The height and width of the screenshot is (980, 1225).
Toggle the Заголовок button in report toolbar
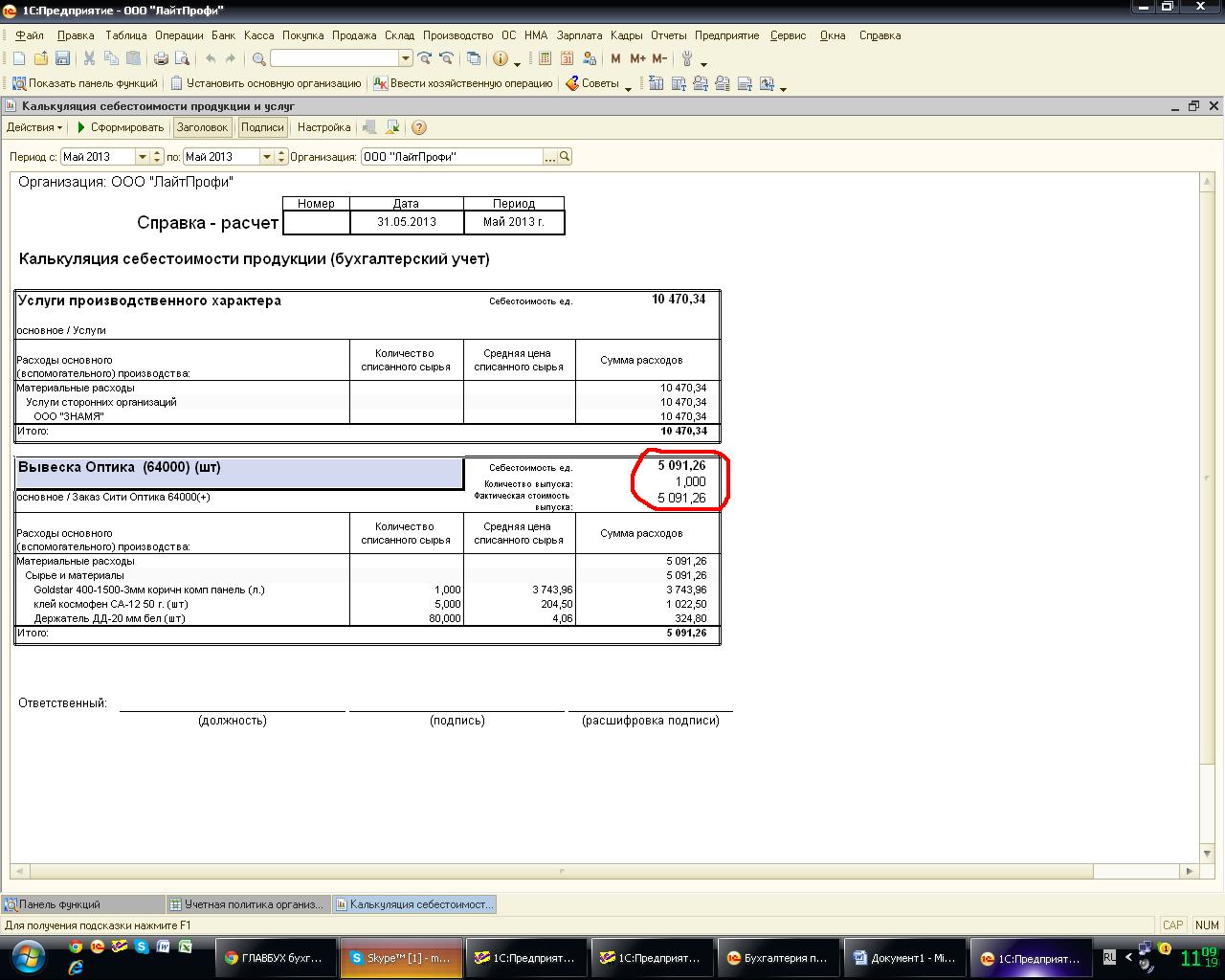pos(202,127)
